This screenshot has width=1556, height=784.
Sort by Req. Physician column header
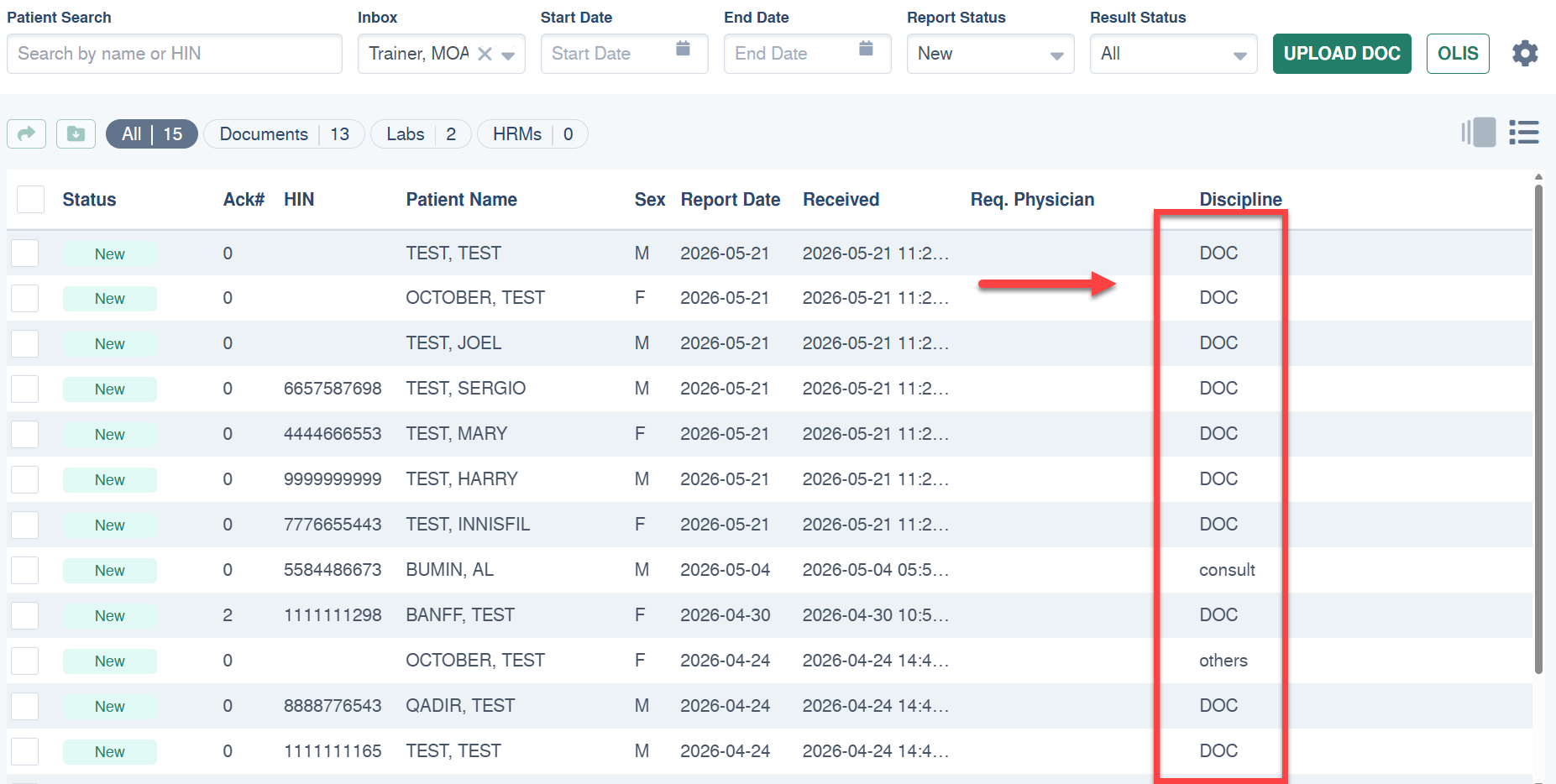1033,200
